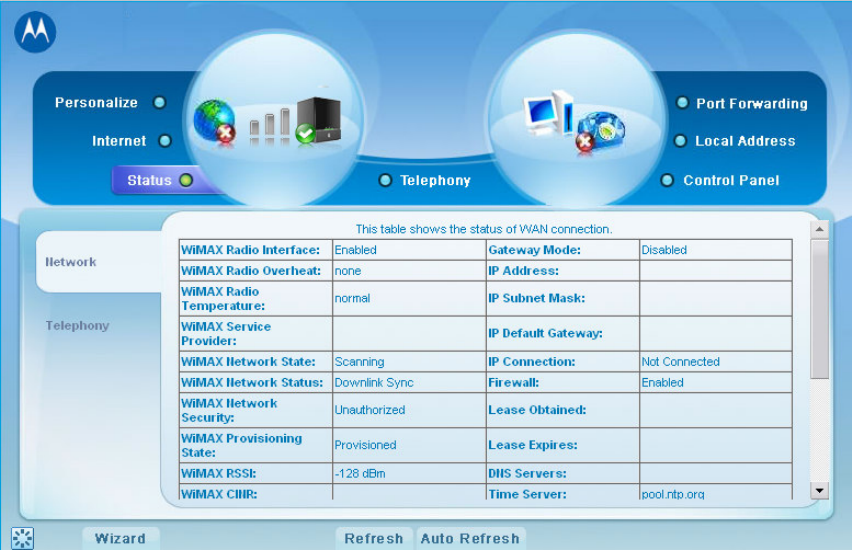Open the Status menu item
This screenshot has height=550, width=852.
(149, 180)
